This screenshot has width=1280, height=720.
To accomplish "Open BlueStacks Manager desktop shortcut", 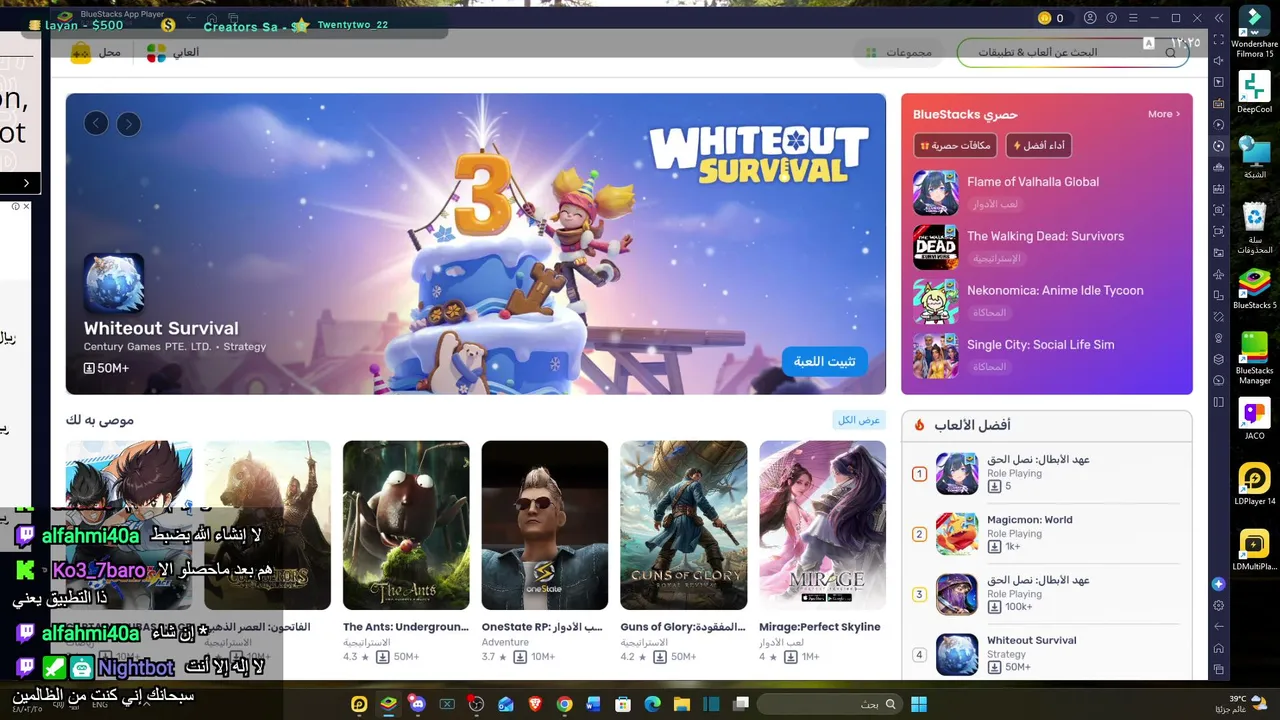I will pyautogui.click(x=1254, y=357).
